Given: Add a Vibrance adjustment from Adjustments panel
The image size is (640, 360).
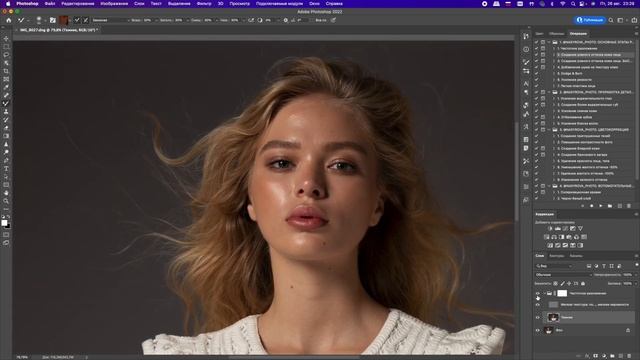Looking at the screenshot, I should coord(580,229).
